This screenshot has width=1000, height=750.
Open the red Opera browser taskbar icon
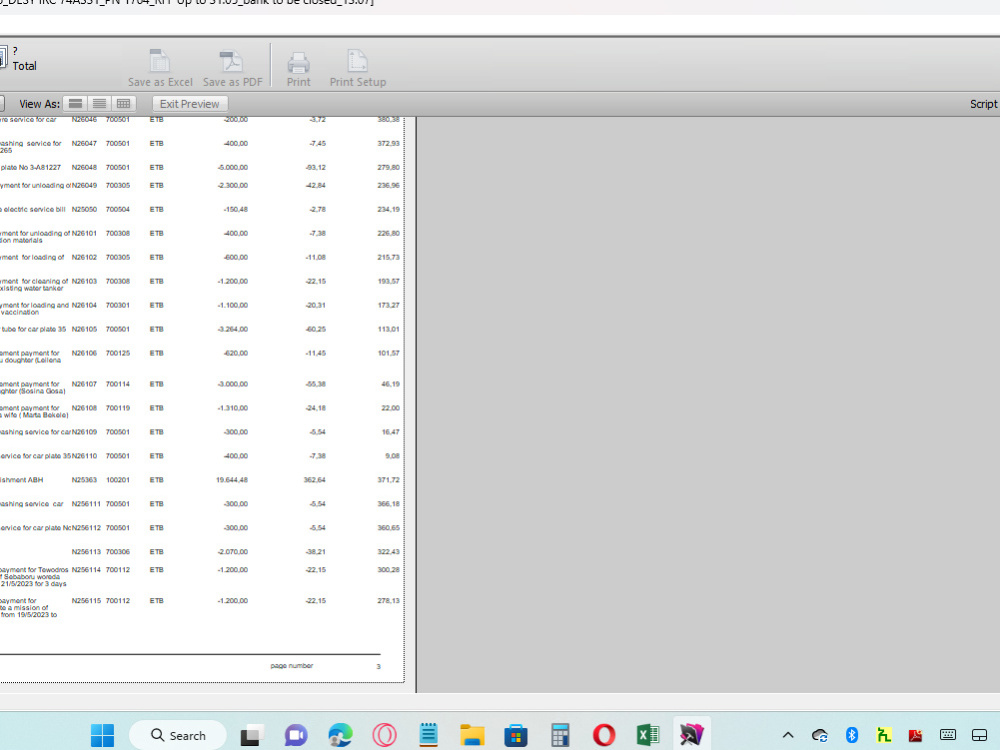(604, 735)
